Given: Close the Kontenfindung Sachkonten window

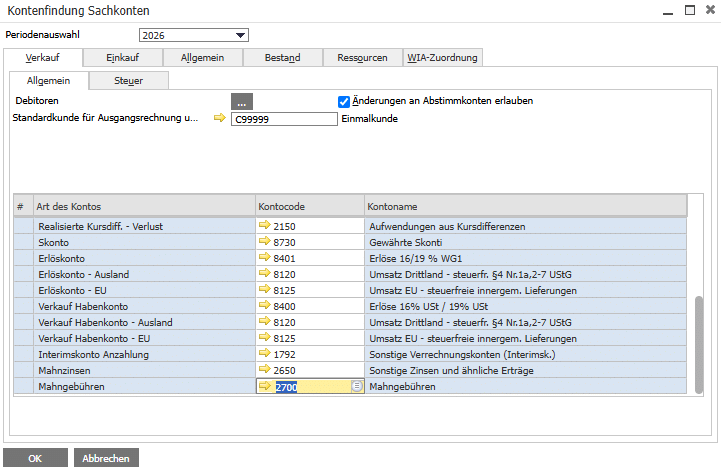Looking at the screenshot, I should coord(710,10).
